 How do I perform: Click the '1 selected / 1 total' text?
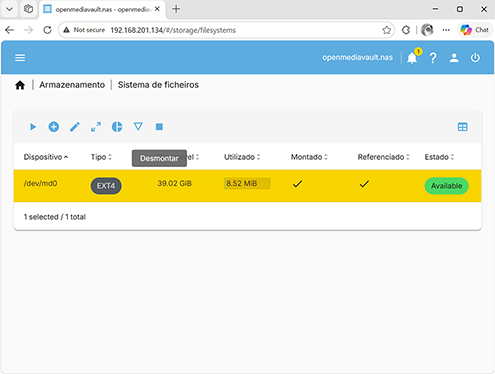pos(55,217)
